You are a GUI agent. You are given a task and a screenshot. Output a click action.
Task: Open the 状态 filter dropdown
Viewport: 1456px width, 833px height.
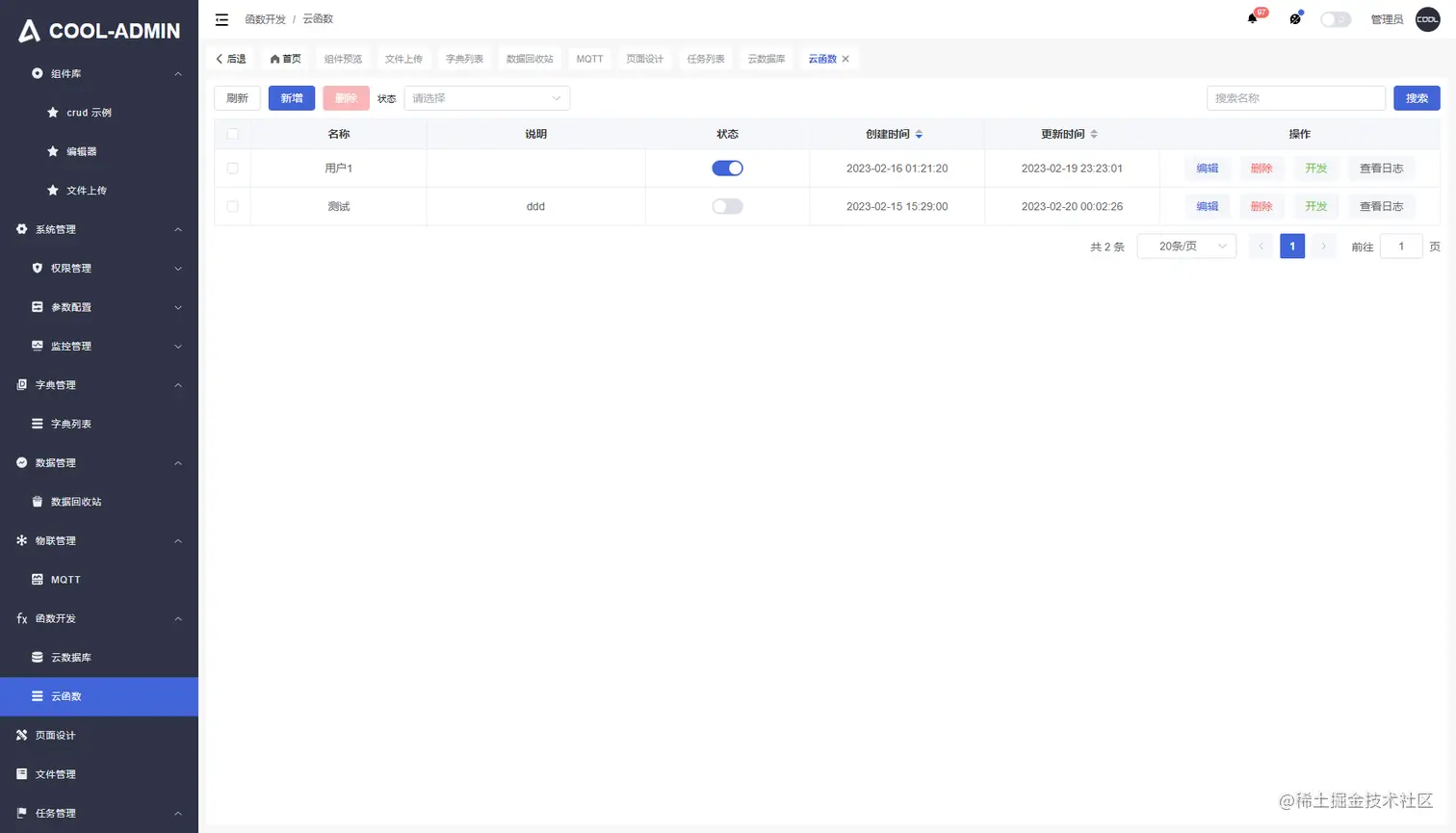click(487, 98)
